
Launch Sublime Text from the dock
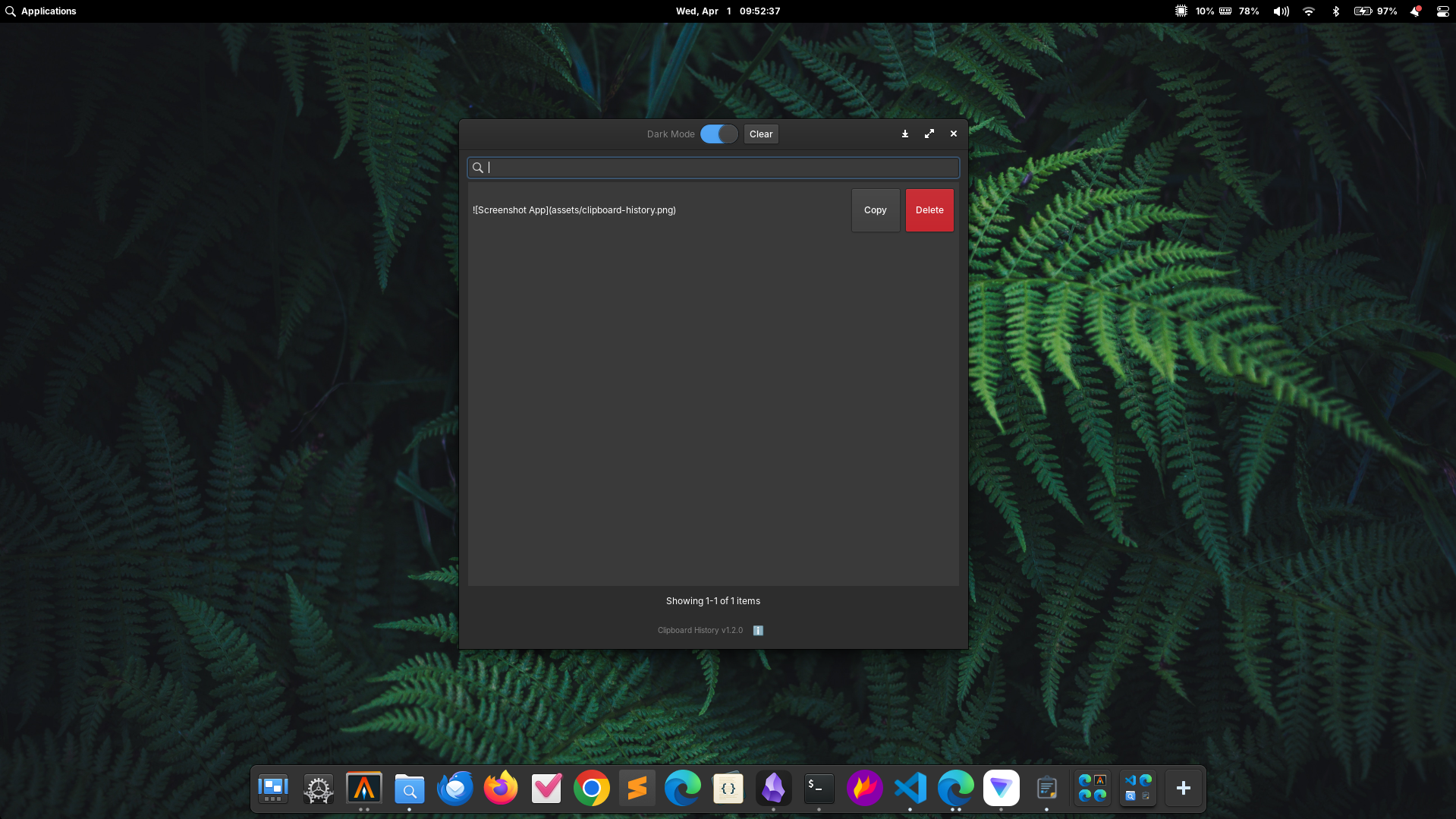click(637, 789)
